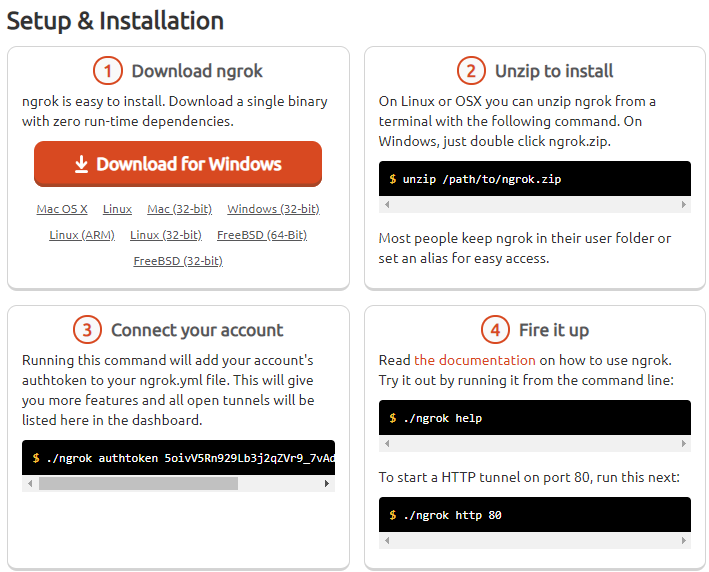Click right scroll arrow under ngrok http 80
Screen dimensions: 709x572
point(683,540)
